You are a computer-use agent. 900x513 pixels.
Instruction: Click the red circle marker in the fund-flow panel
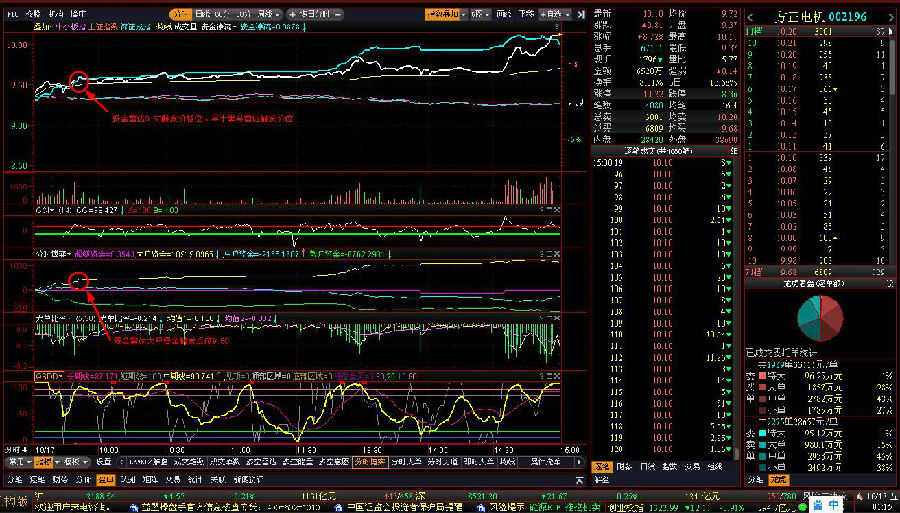(x=80, y=280)
